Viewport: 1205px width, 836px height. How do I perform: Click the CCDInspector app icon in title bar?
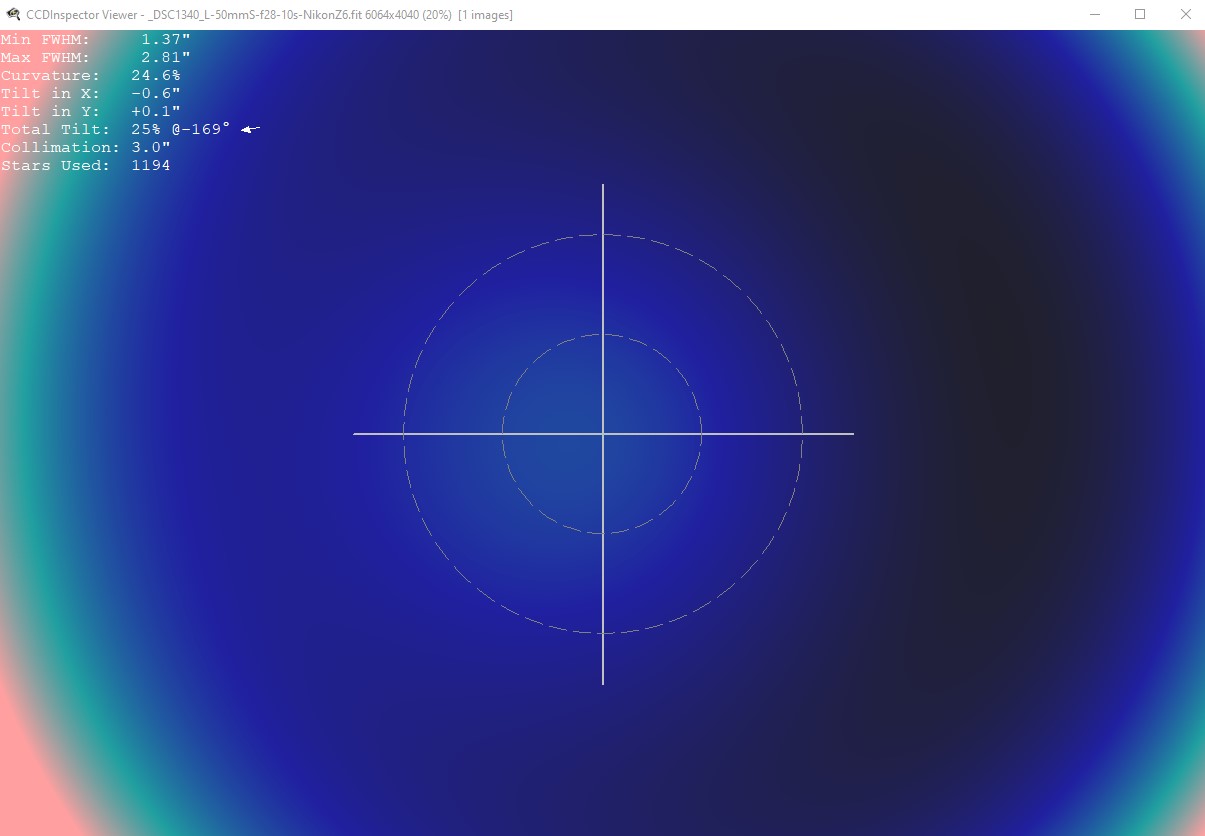[x=13, y=15]
